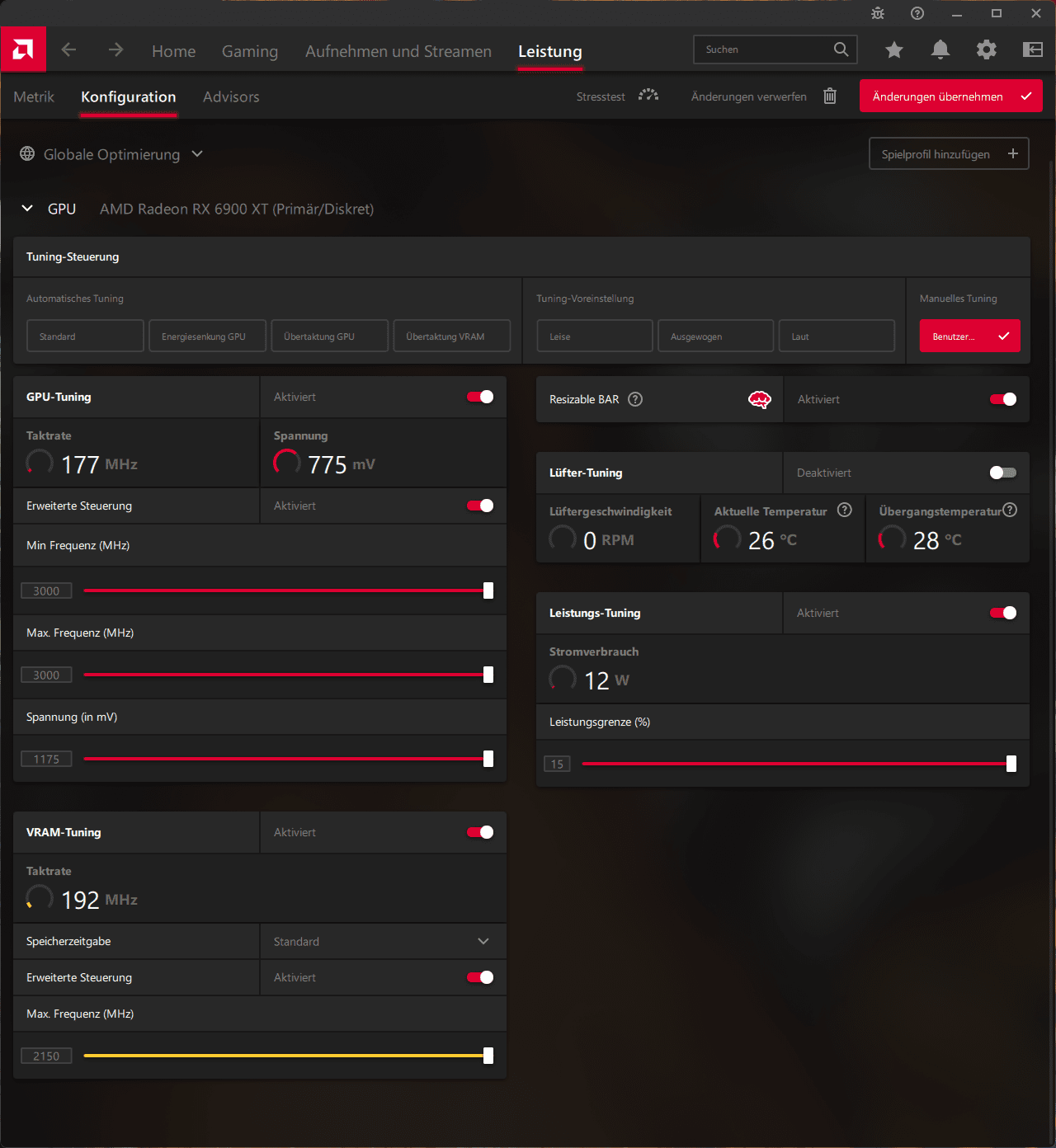Select Laut tuning preset
Viewport: 1056px width, 1148px height.
coord(837,336)
